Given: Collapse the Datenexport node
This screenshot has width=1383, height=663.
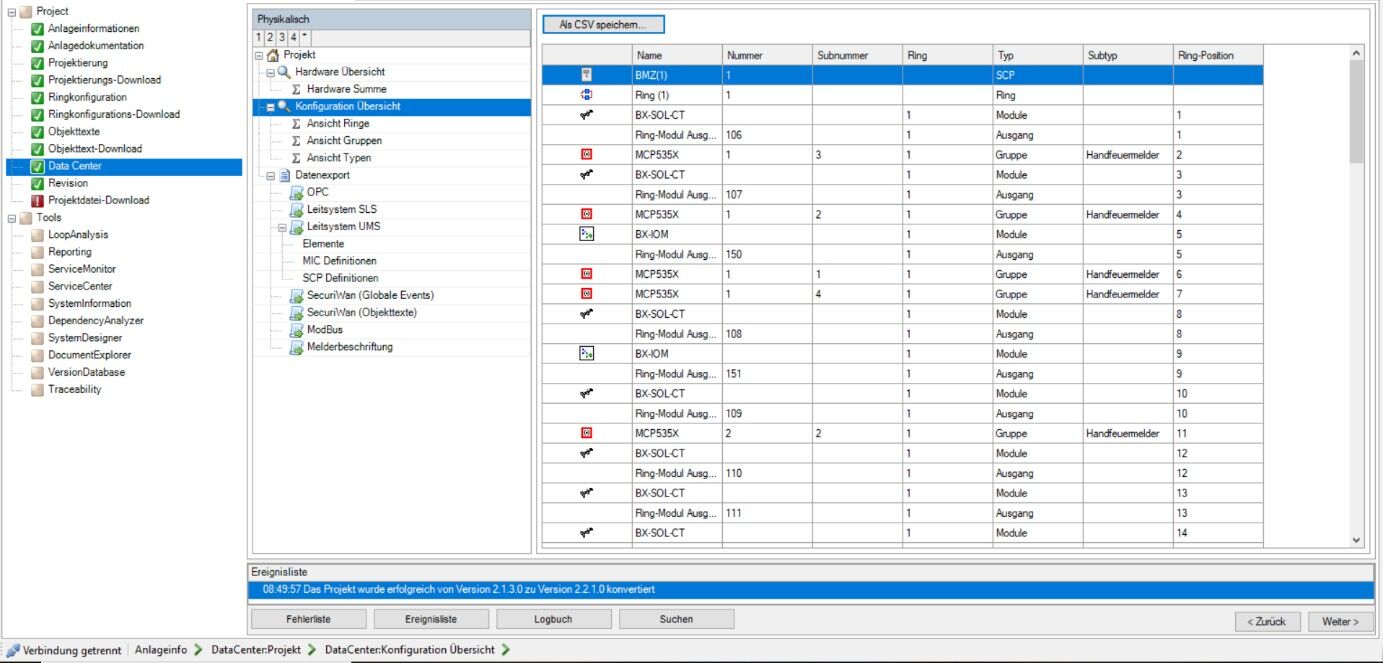Looking at the screenshot, I should (x=271, y=176).
